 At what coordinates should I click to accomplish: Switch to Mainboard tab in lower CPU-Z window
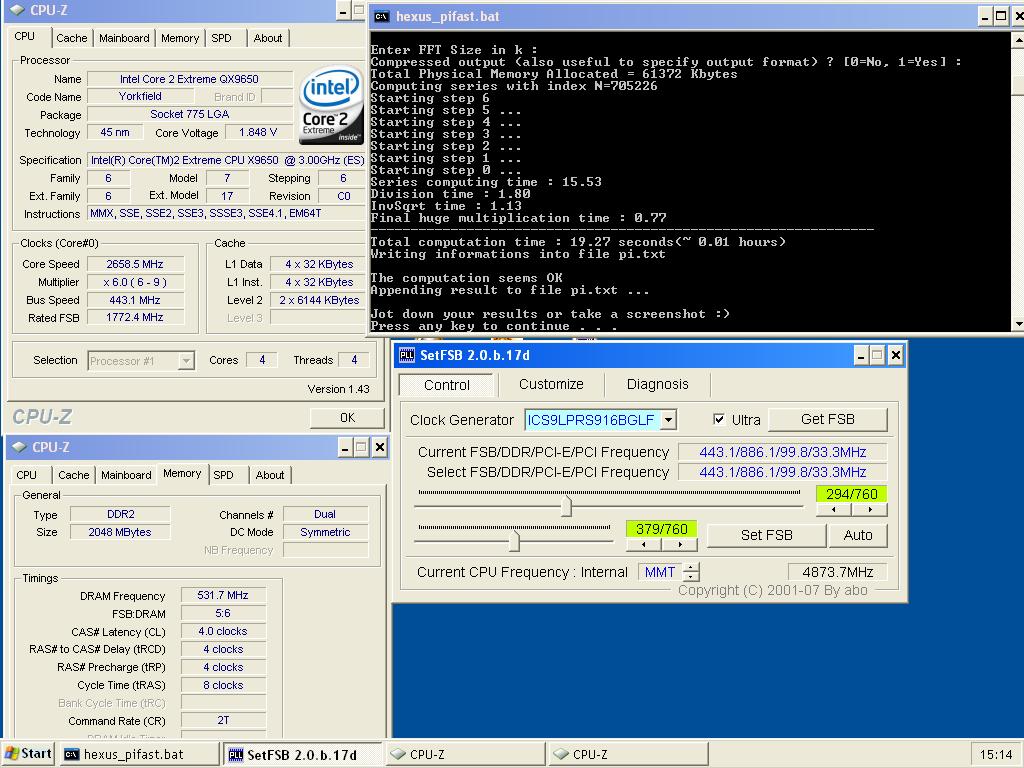pyautogui.click(x=126, y=475)
